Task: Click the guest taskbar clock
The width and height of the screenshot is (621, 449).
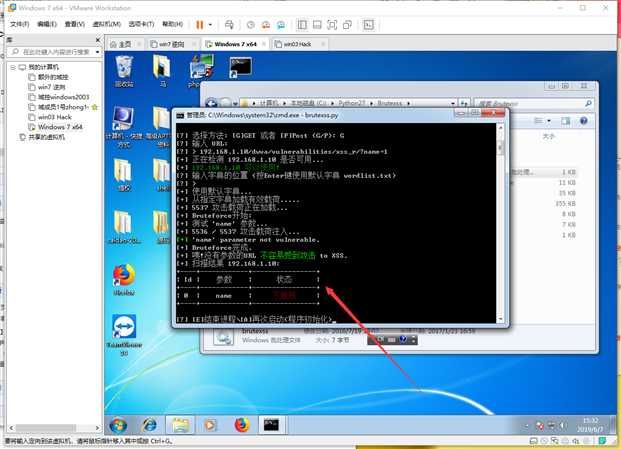Action: click(x=591, y=425)
